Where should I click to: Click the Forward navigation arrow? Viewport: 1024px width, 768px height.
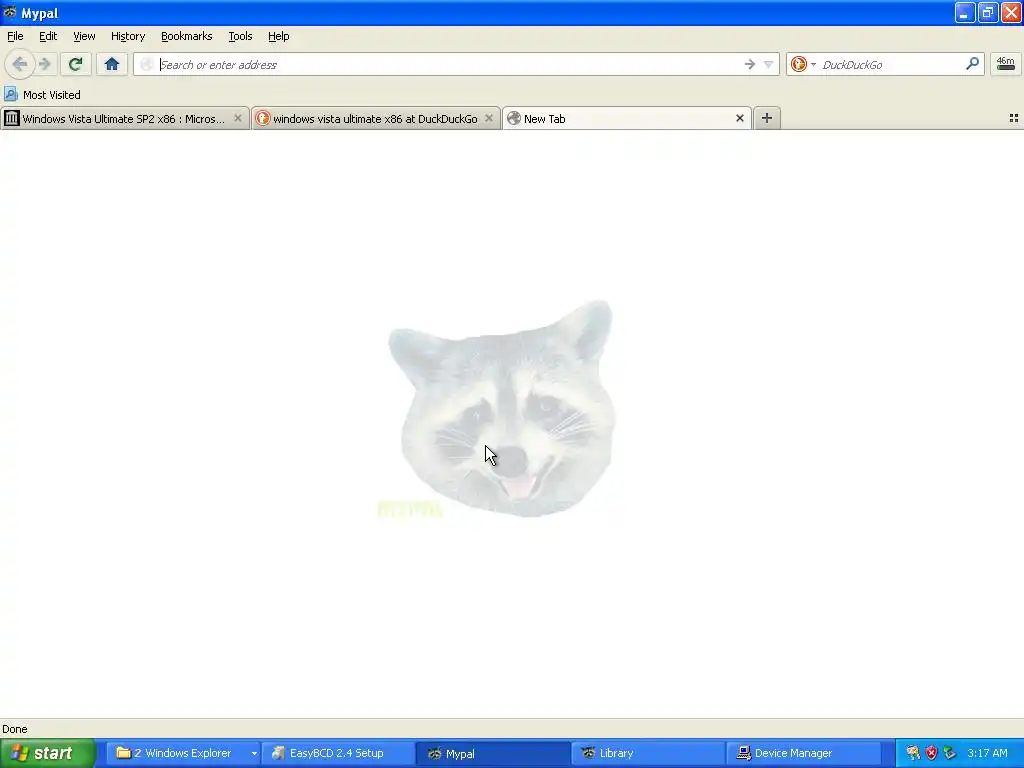(x=45, y=64)
